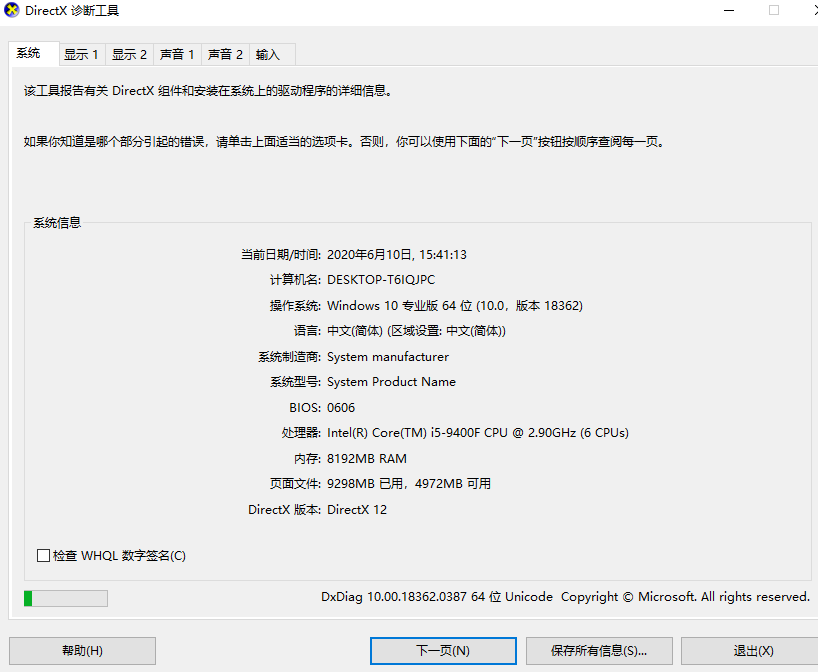Click the System Product Name value
The height and width of the screenshot is (672, 818).
(391, 382)
